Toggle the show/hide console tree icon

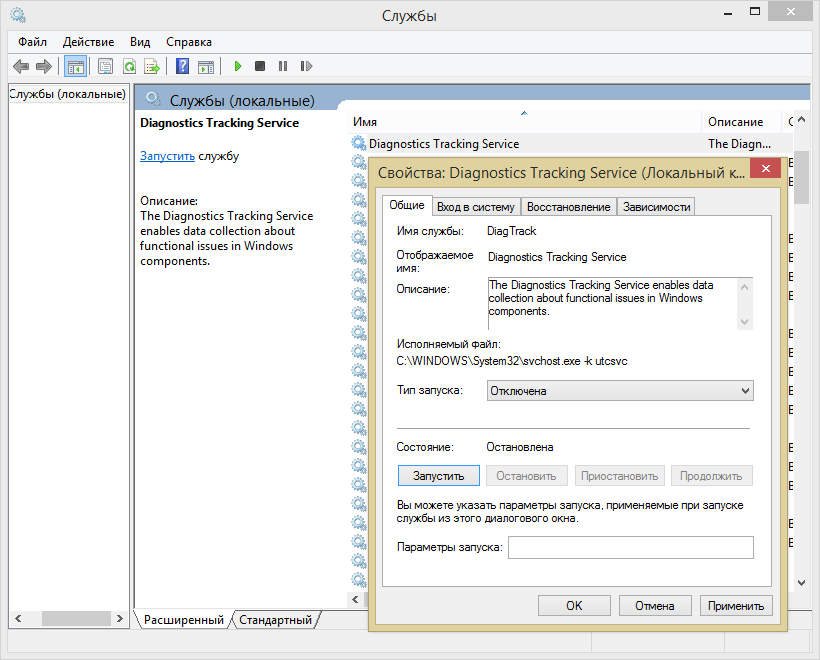75,66
